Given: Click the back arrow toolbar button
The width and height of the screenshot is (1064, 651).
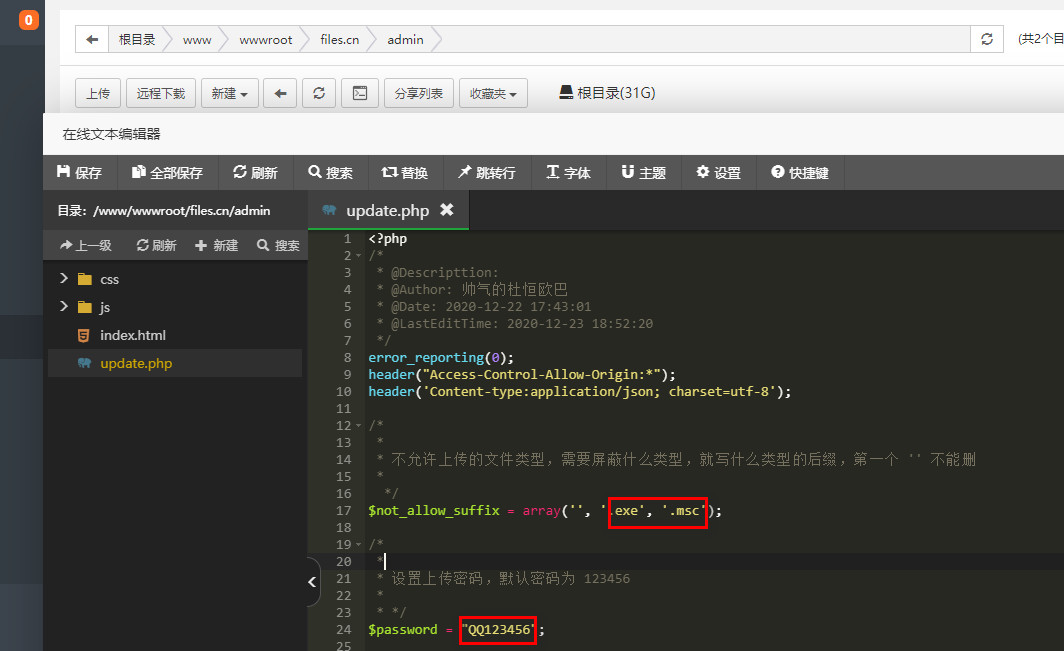Looking at the screenshot, I should (x=280, y=93).
